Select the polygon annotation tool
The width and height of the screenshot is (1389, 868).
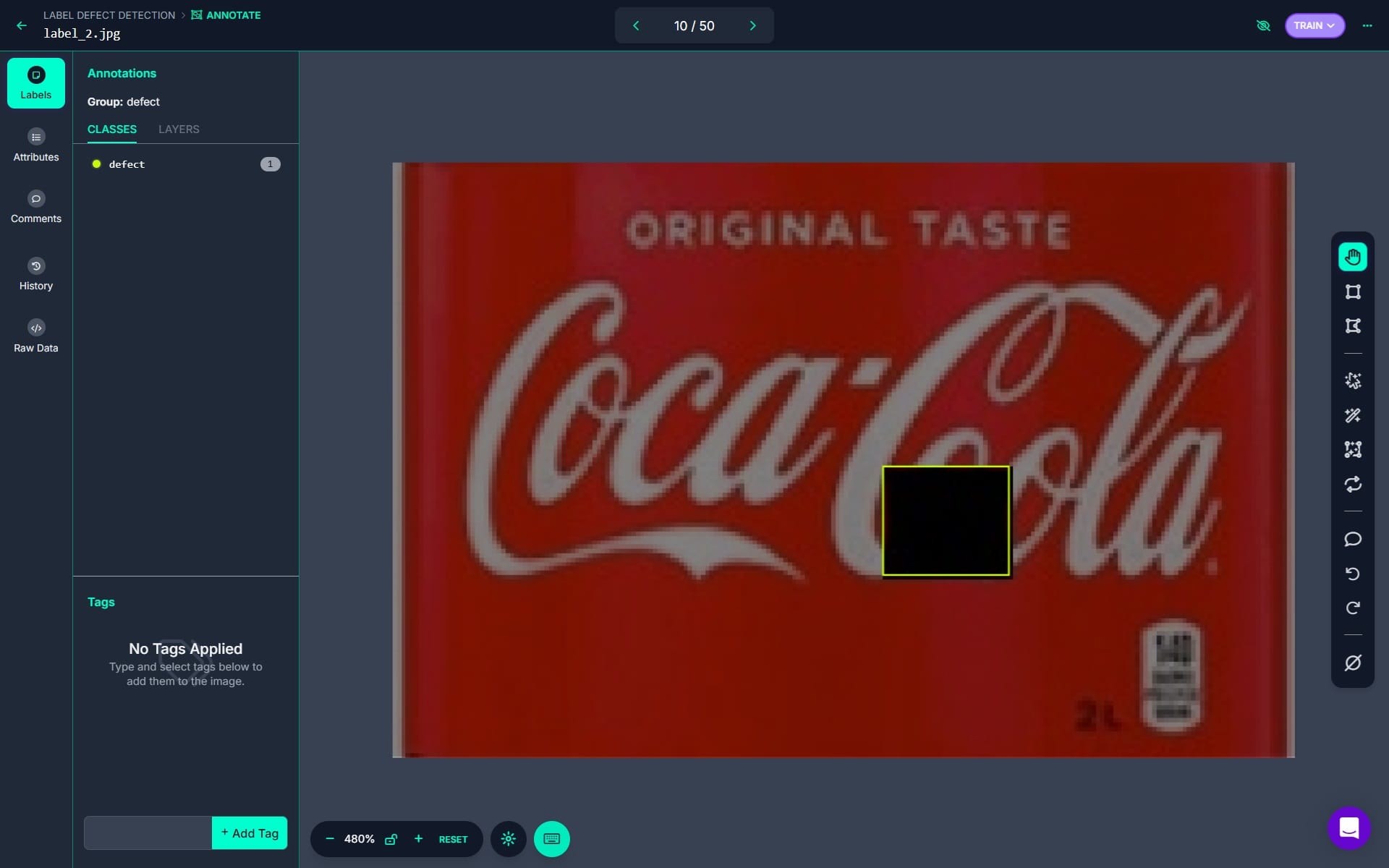pyautogui.click(x=1353, y=326)
